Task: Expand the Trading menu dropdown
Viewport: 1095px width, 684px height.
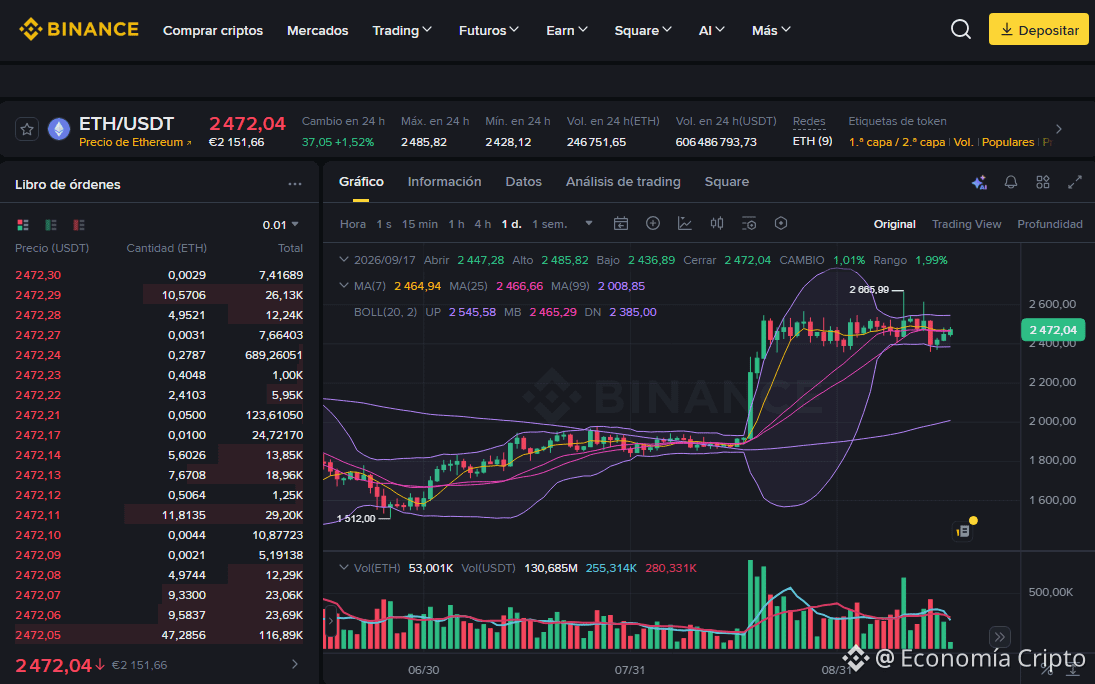Action: point(402,30)
